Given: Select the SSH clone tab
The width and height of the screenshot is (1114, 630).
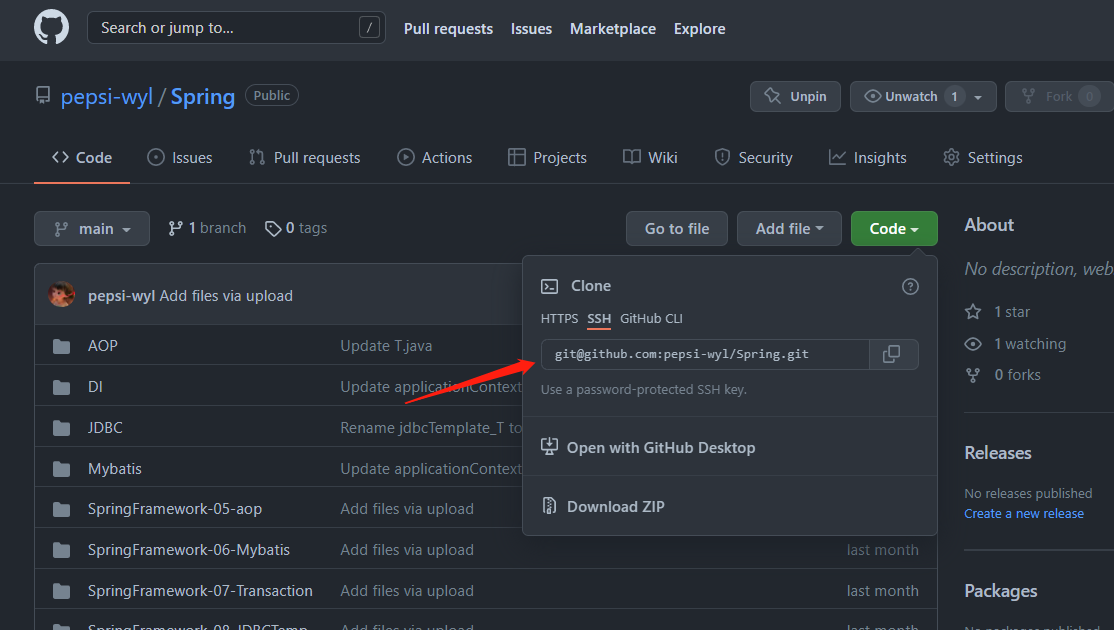Looking at the screenshot, I should (599, 319).
